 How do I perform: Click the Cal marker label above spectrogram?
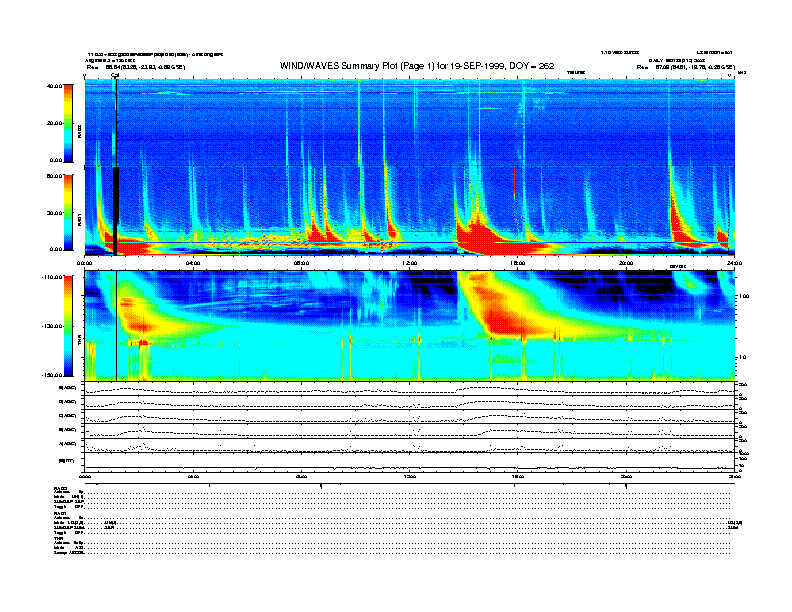[115, 75]
